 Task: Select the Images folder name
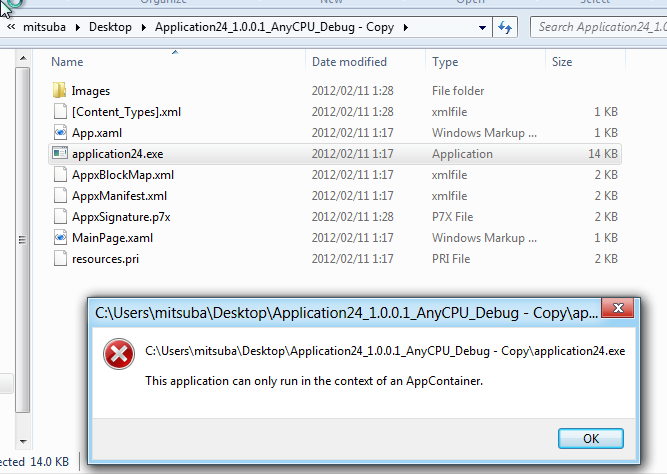click(x=91, y=91)
